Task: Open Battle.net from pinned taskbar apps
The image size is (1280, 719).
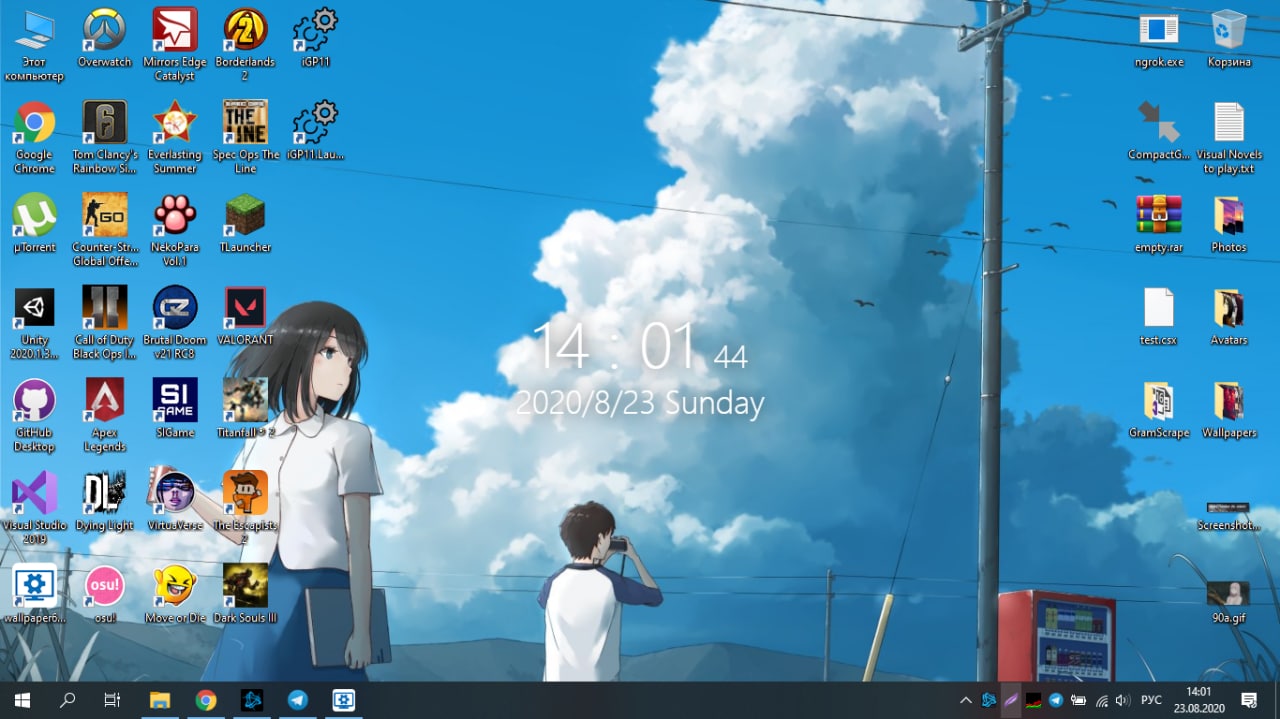Action: click(252, 700)
